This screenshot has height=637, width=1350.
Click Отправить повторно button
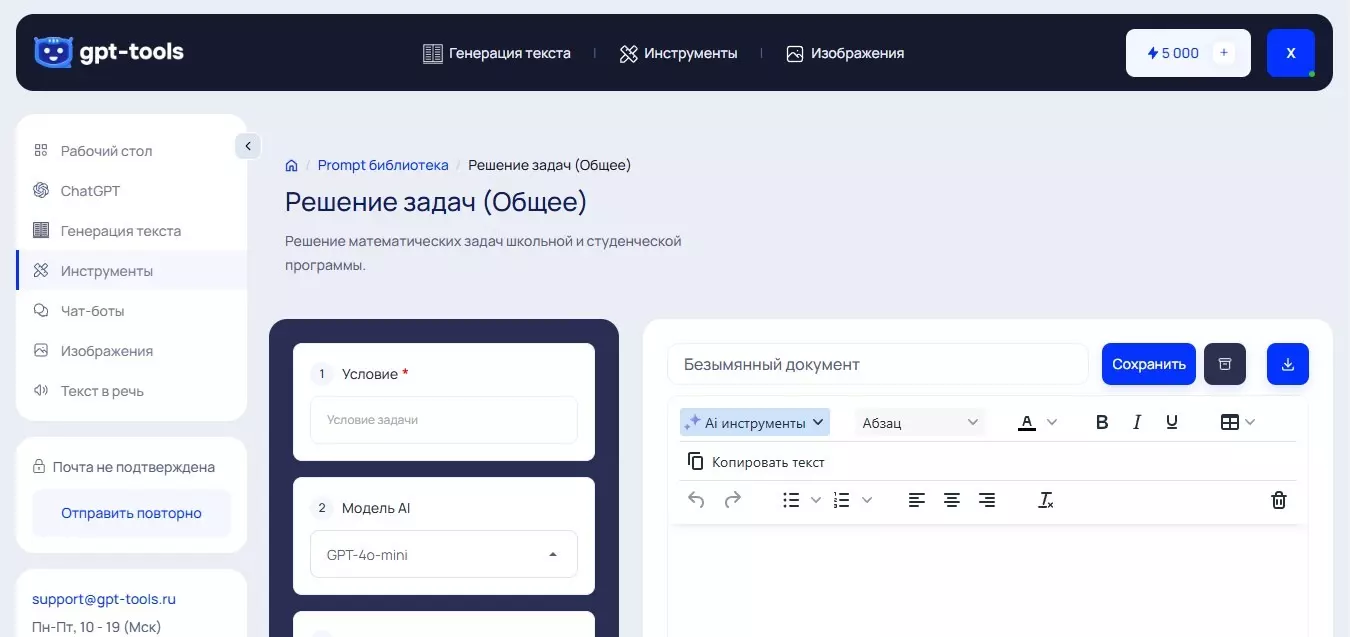[131, 513]
